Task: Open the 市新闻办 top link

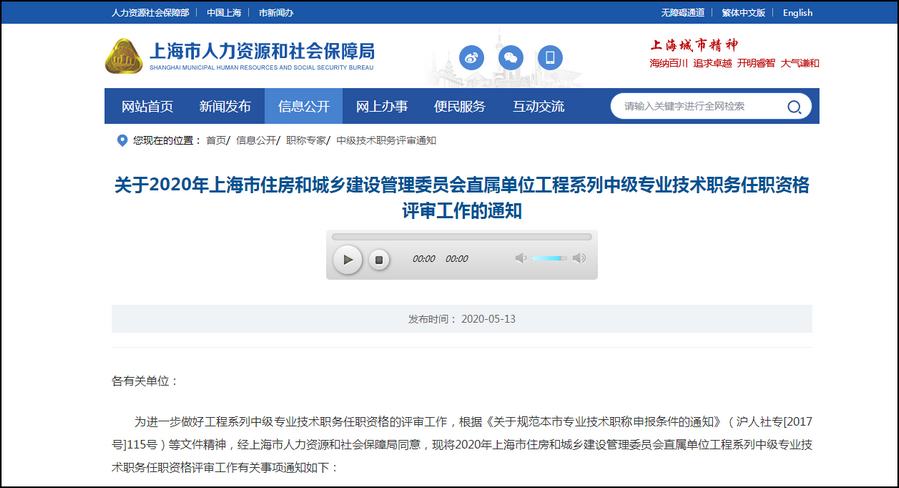Action: [x=276, y=13]
